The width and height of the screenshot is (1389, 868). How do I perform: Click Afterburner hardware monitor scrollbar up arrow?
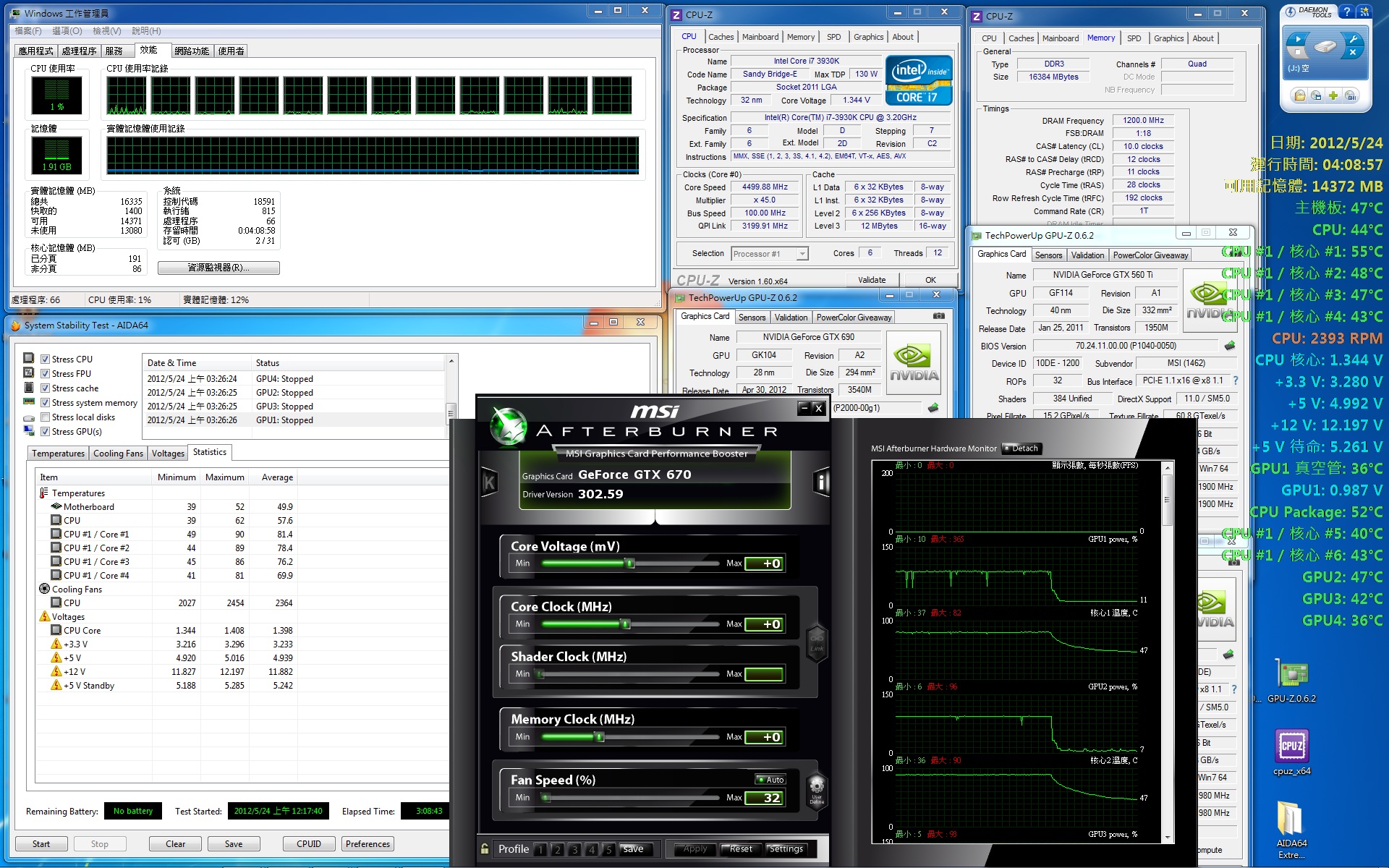(x=1167, y=468)
